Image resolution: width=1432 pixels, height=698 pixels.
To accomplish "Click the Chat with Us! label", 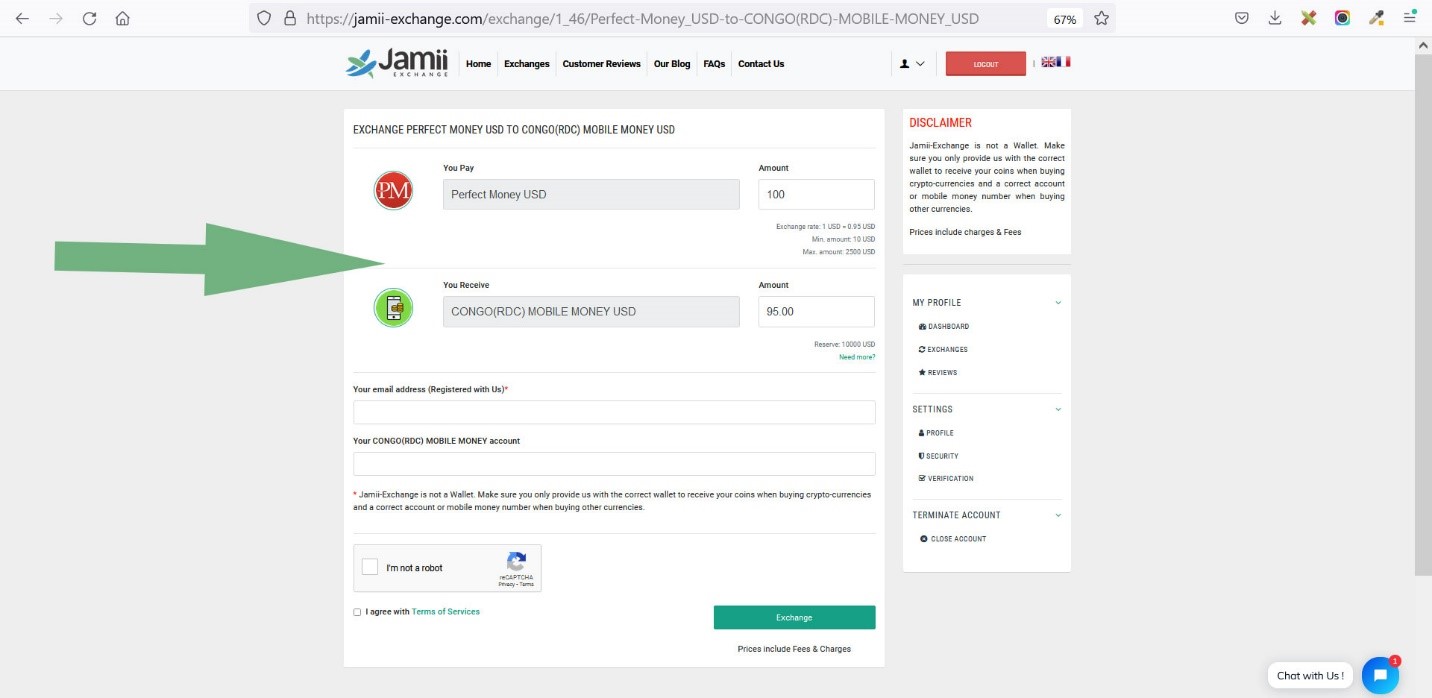I will pos(1310,676).
